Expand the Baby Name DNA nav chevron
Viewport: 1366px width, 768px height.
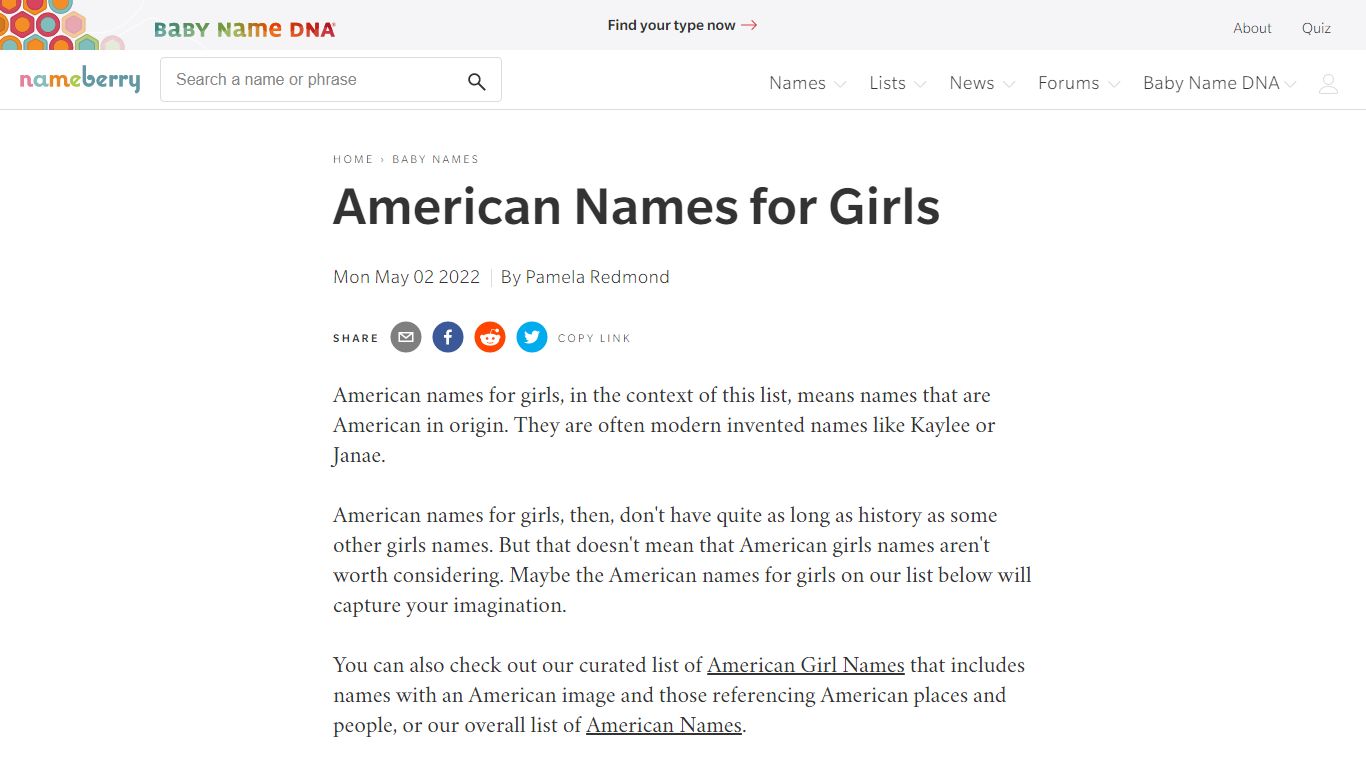(1291, 84)
